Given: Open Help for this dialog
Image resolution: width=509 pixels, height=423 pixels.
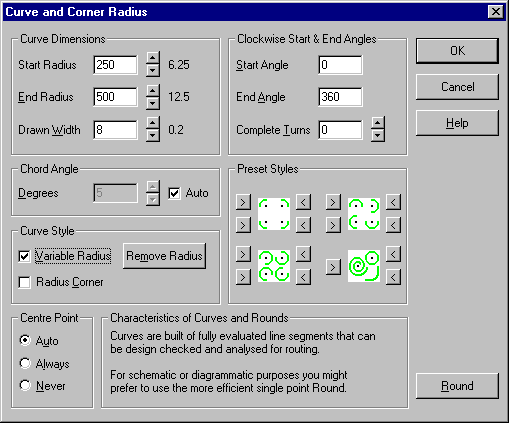Looking at the screenshot, I should pyautogui.click(x=457, y=123).
